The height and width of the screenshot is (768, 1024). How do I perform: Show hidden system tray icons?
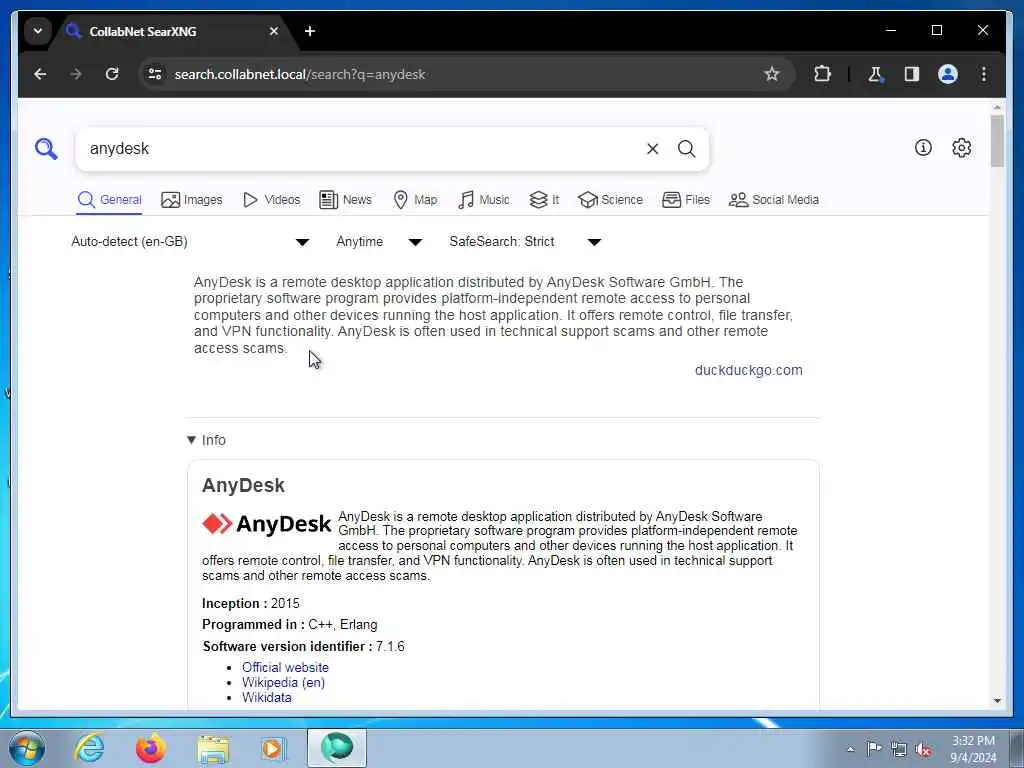pos(850,749)
